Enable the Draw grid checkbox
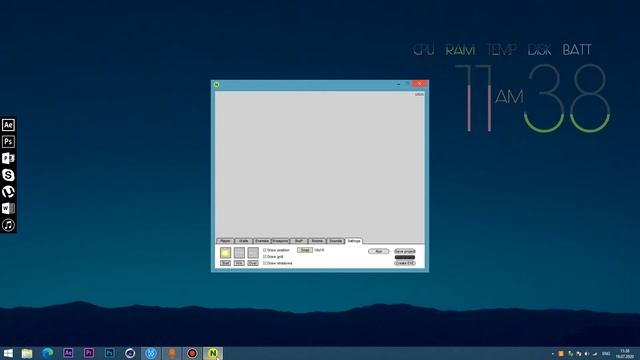This screenshot has height=360, width=640. (264, 257)
